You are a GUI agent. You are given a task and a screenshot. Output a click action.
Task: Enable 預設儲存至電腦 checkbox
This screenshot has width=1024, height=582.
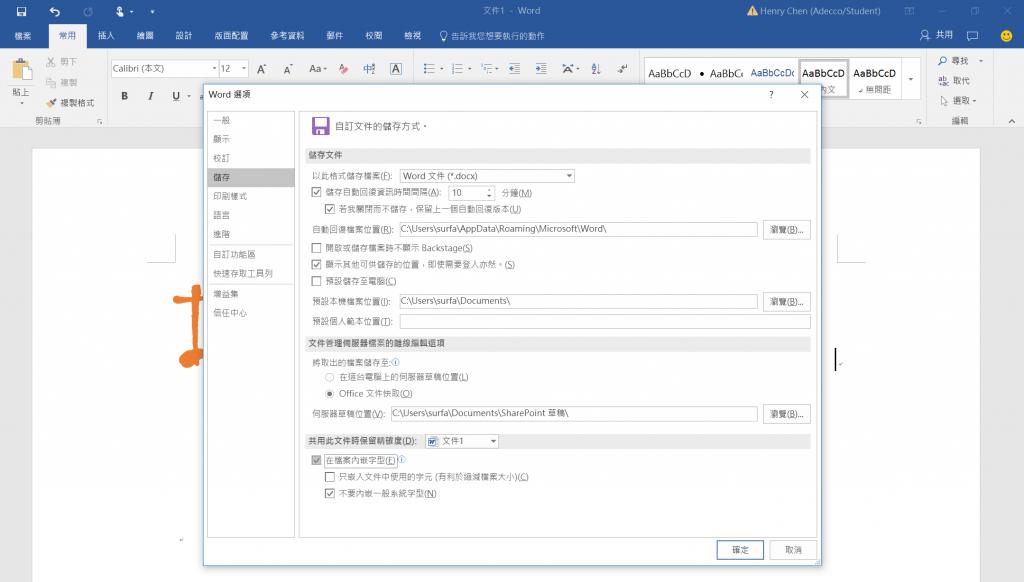(x=317, y=281)
